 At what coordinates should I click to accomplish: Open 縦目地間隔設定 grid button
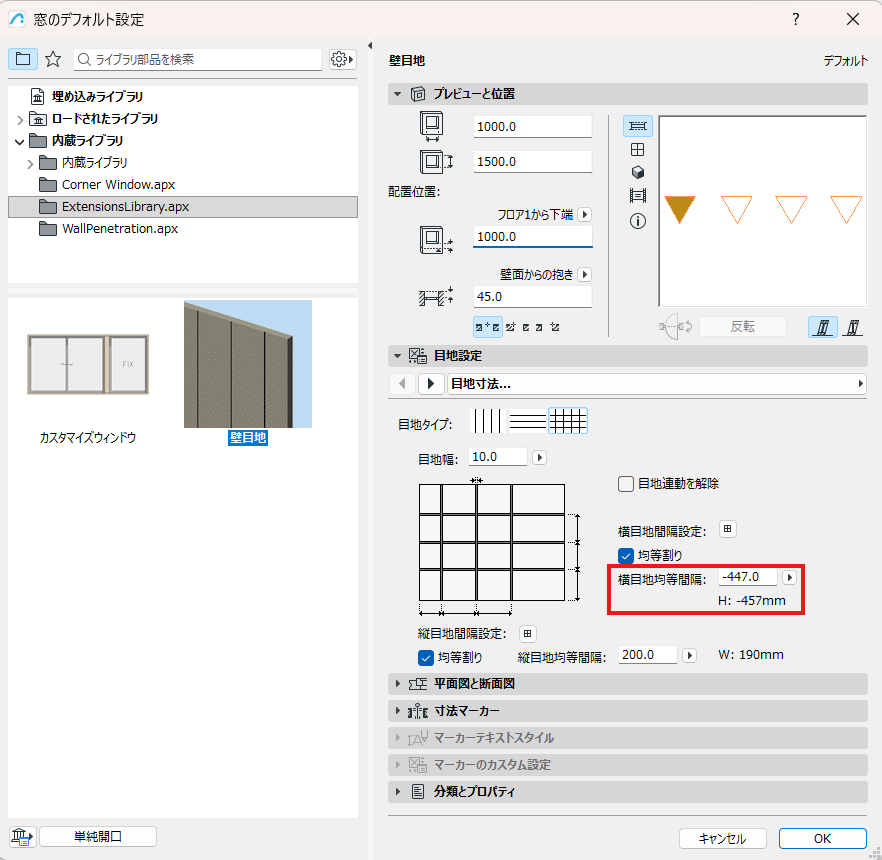pyautogui.click(x=528, y=634)
